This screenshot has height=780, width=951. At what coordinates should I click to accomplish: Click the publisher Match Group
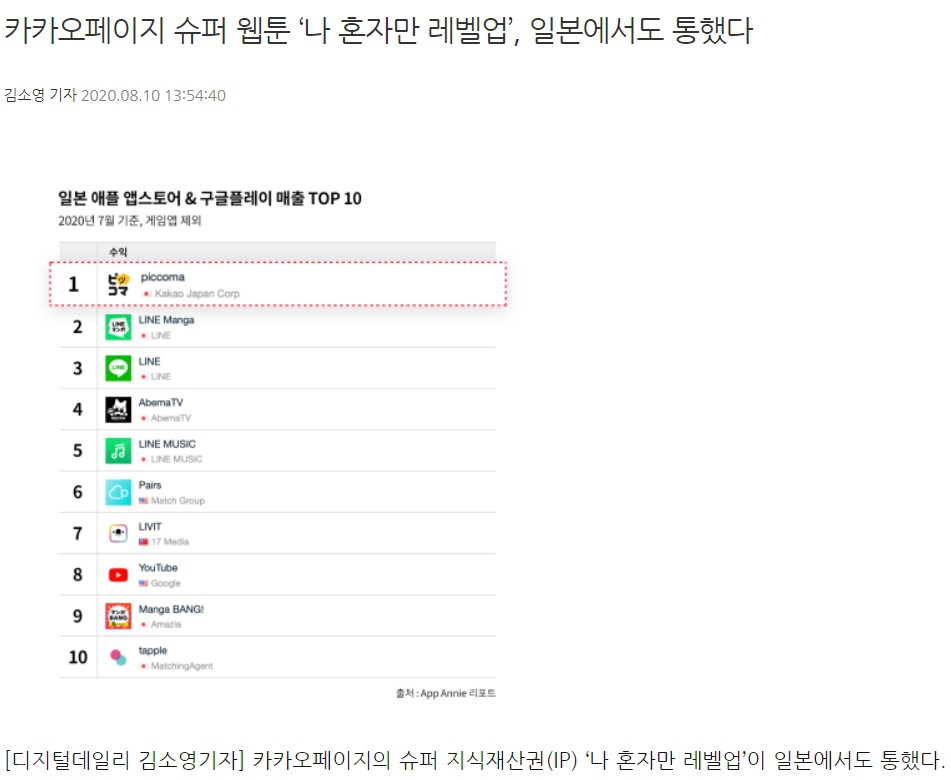coord(178,500)
